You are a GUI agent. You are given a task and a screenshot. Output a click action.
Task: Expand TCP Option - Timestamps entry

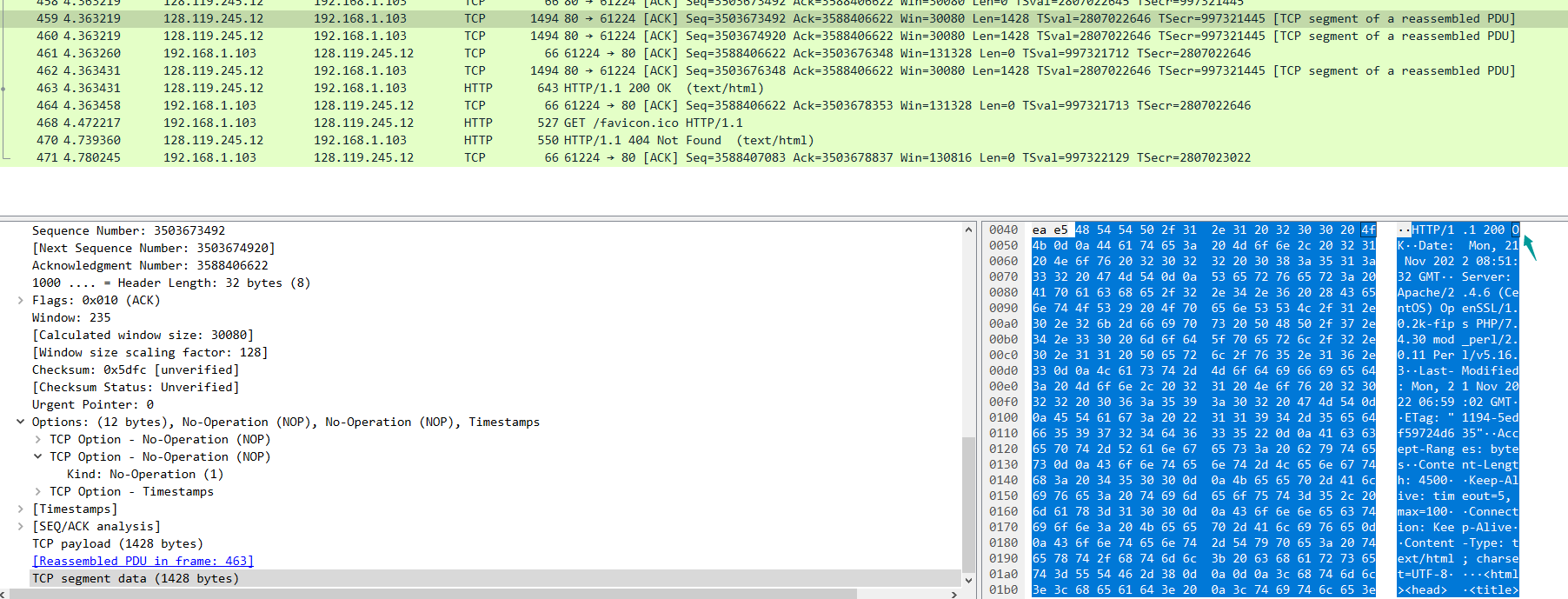[37, 491]
